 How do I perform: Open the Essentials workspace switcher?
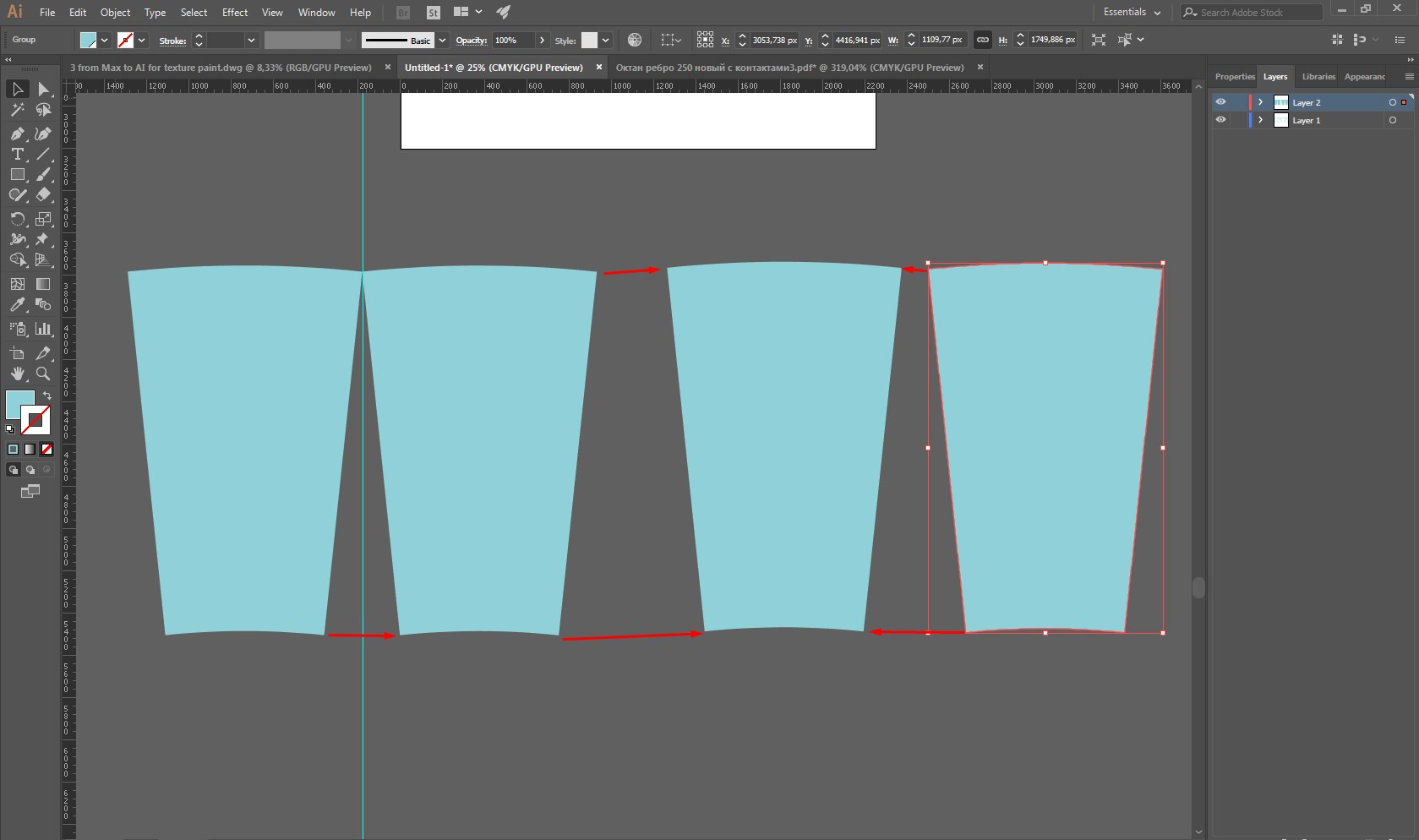click(1132, 12)
